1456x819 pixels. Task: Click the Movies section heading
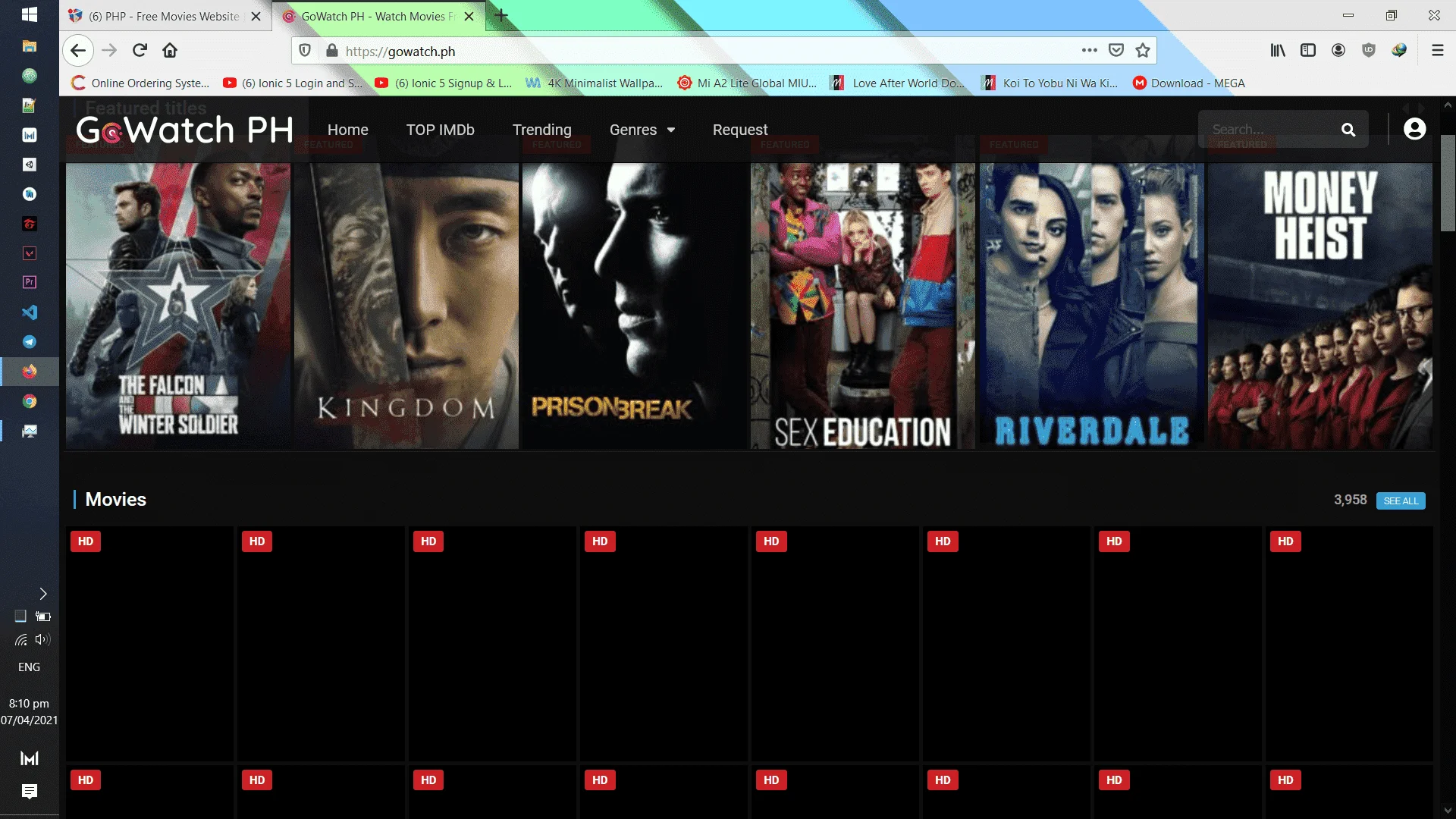coord(116,499)
